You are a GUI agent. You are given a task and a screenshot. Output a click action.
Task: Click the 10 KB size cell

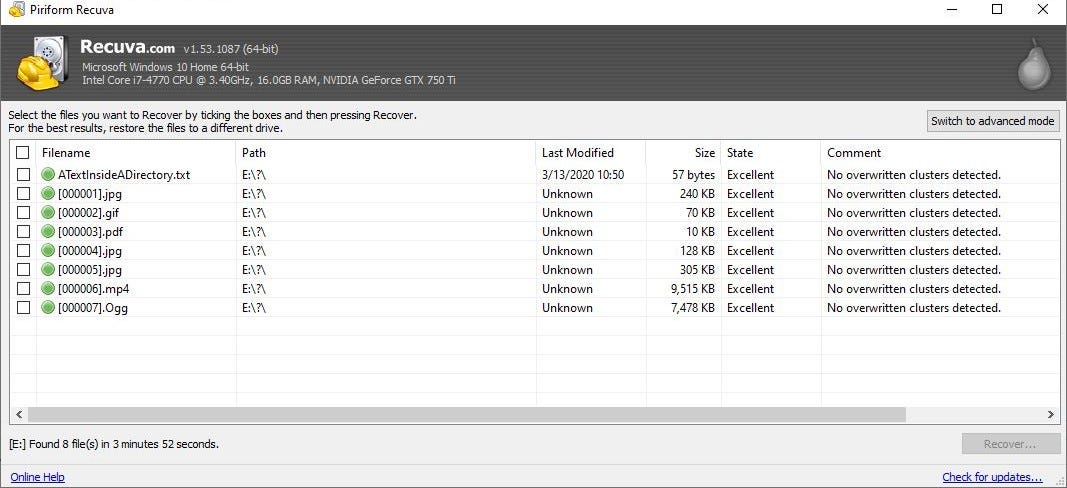tap(700, 232)
